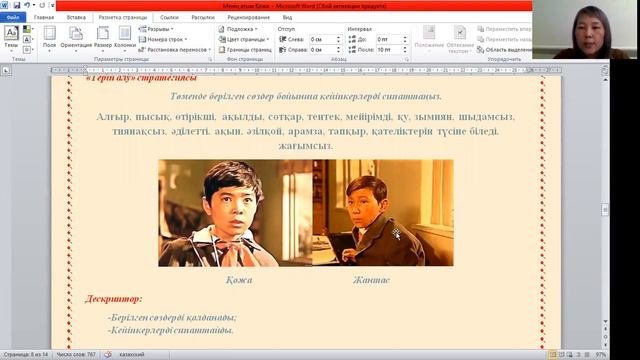Image resolution: width=640 pixels, height=360 pixels.
Task: Expand the Цвет страницы dropdown
Action: tap(244, 40)
